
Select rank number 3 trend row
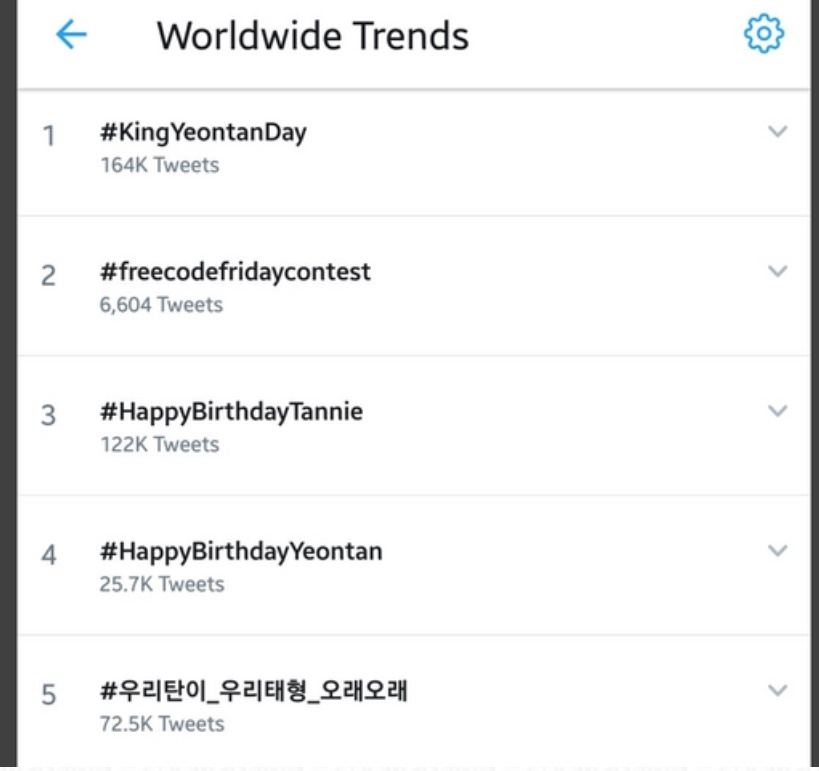(414, 425)
